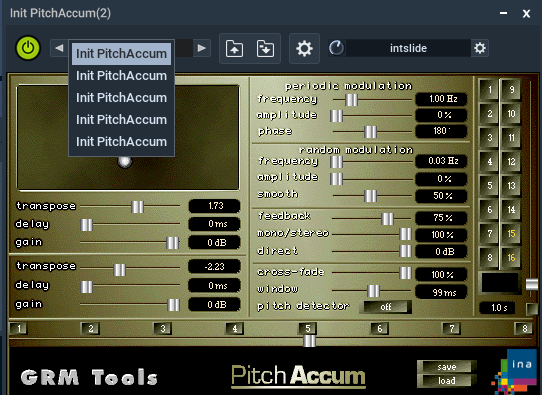Click the window slider handle
Viewport: 542px width, 395px height.
click(373, 291)
